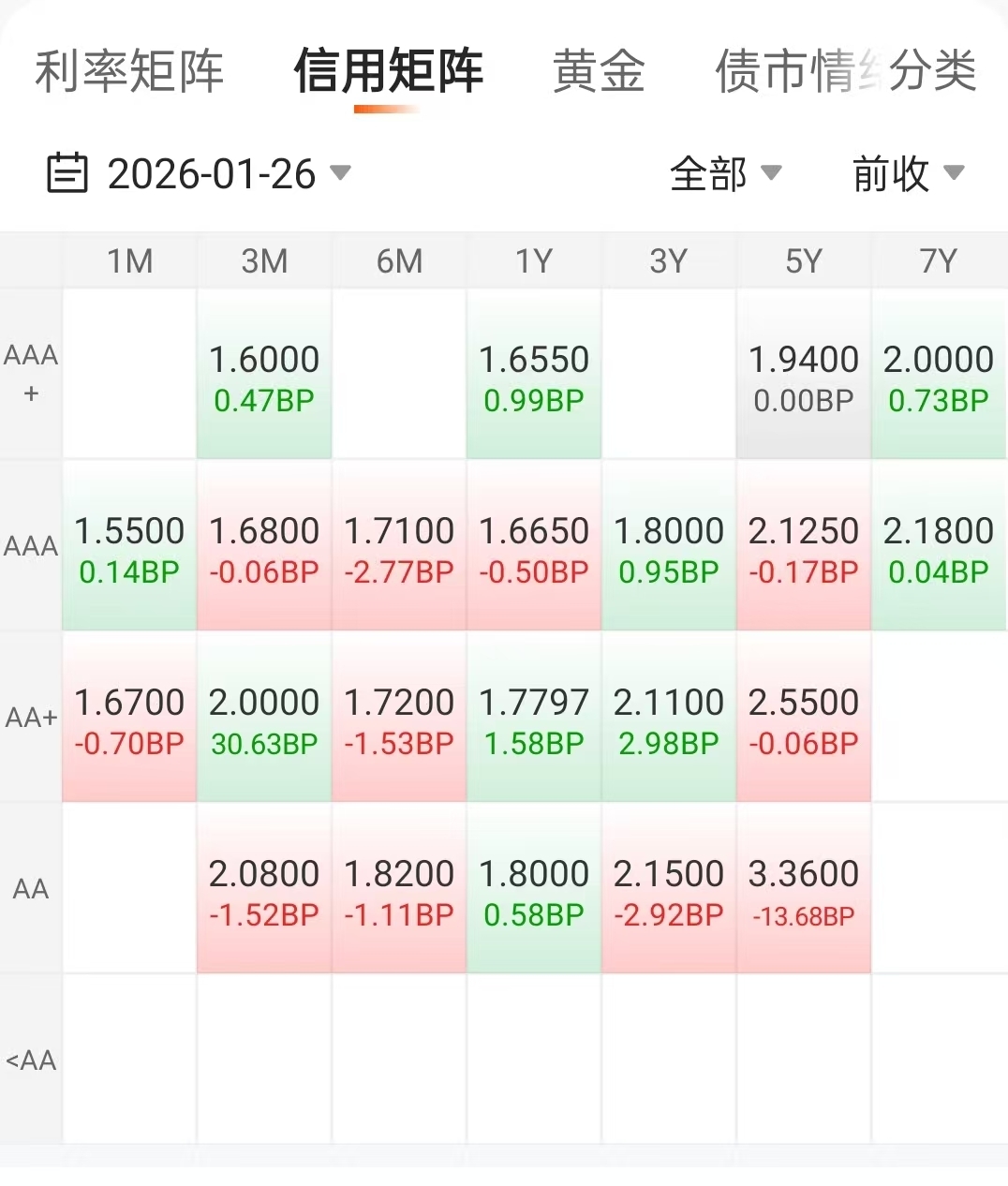Click the 7Y column header
1008x1186 pixels.
(939, 261)
